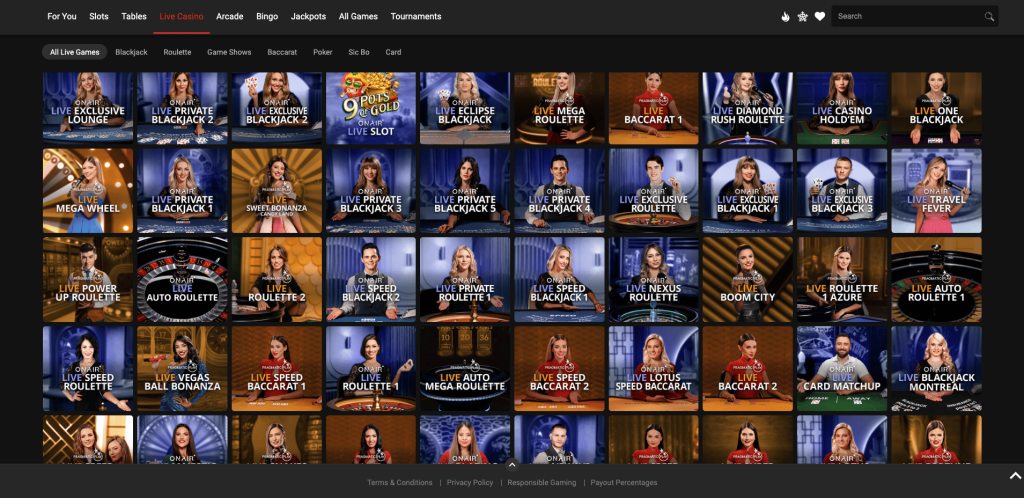Open the Responsible Gaming link
Image resolution: width=1024 pixels, height=498 pixels.
[541, 483]
